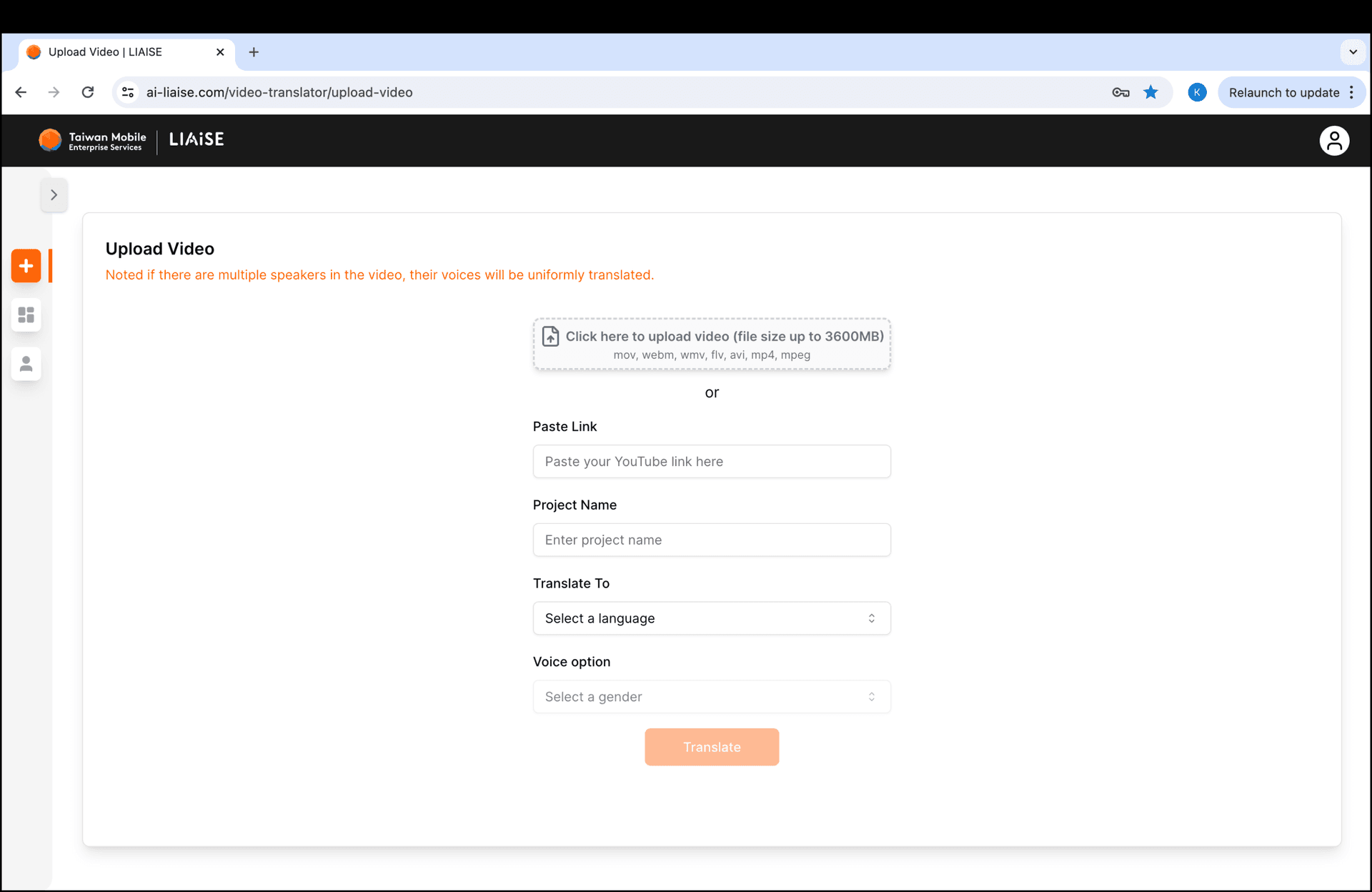Open the tab search dropdown arrow

pos(1353,51)
